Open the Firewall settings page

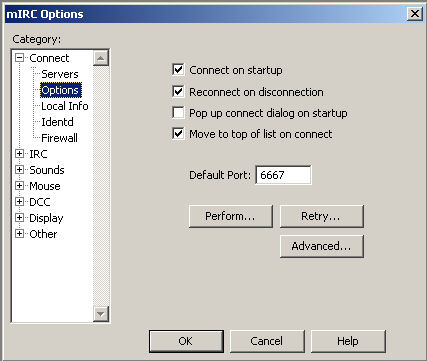pyautogui.click(x=59, y=138)
